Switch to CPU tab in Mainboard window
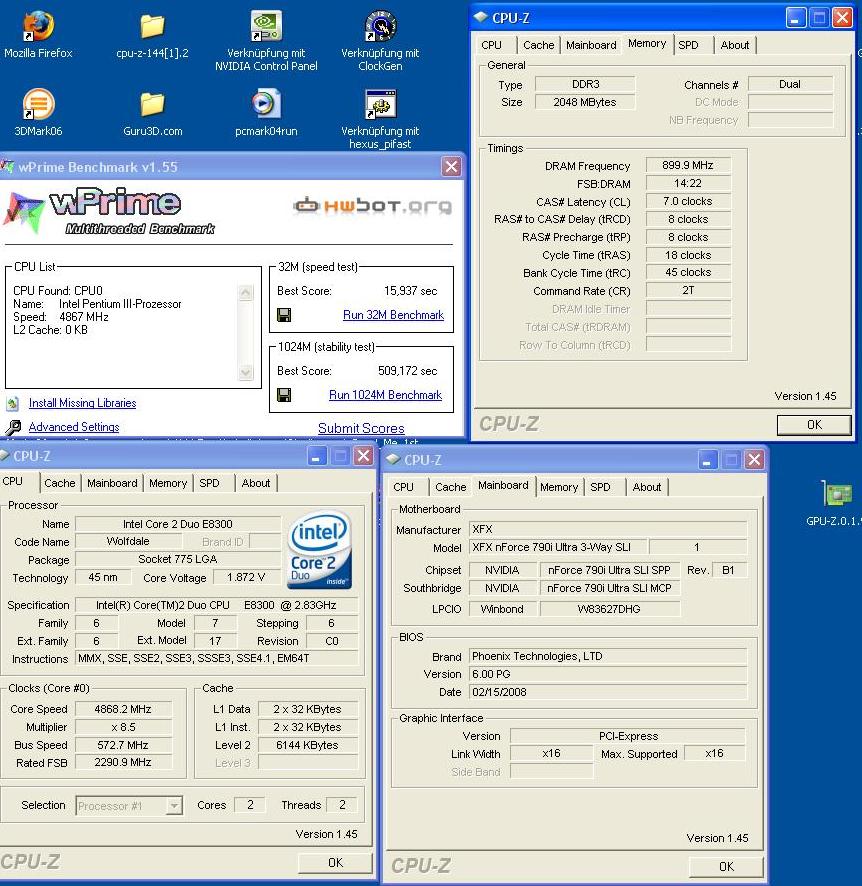The height and width of the screenshot is (886, 862). (x=403, y=487)
